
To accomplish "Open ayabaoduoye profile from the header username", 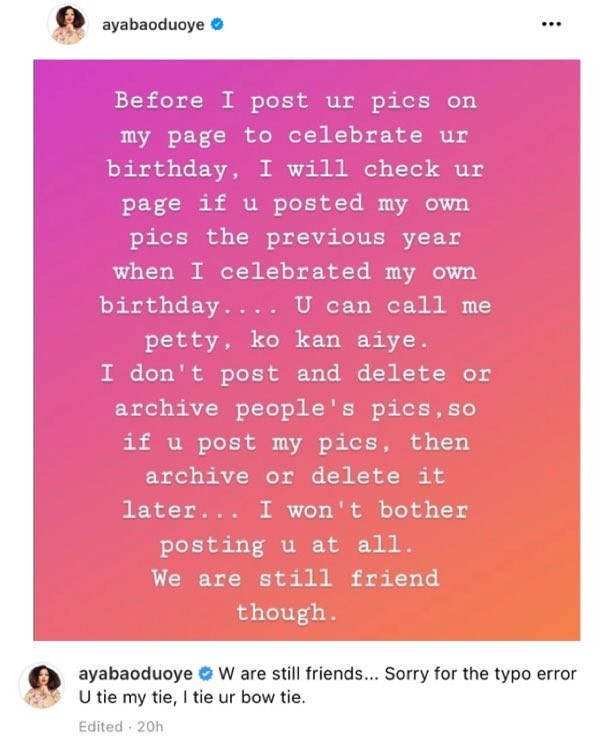I will pyautogui.click(x=155, y=26).
